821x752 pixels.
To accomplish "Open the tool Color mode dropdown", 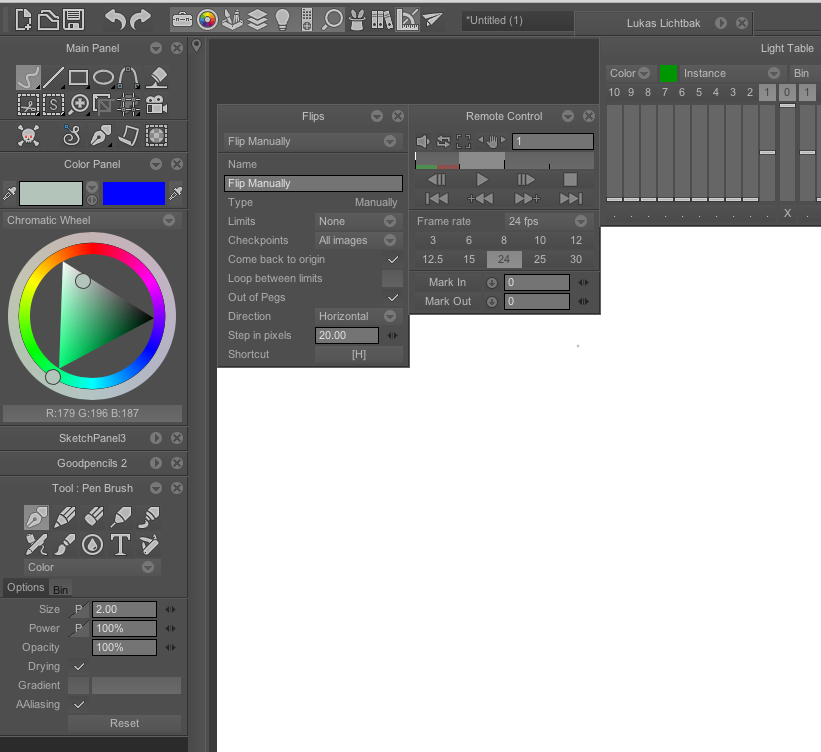I will point(92,567).
